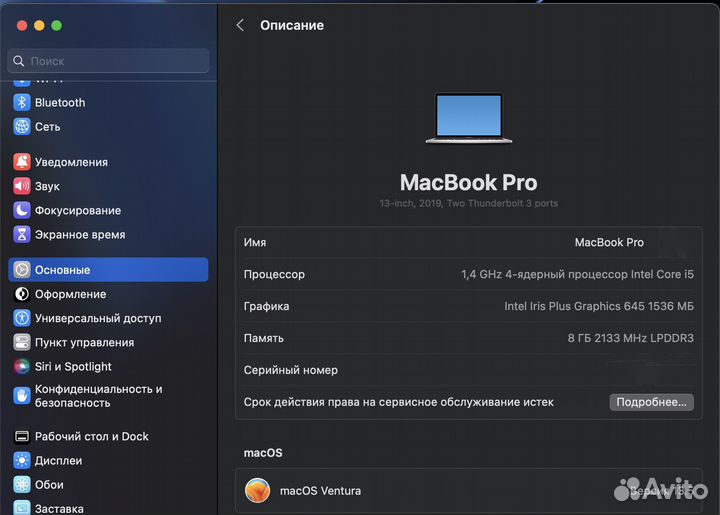
Task: Click the green zoom window button
Action: pos(56,26)
